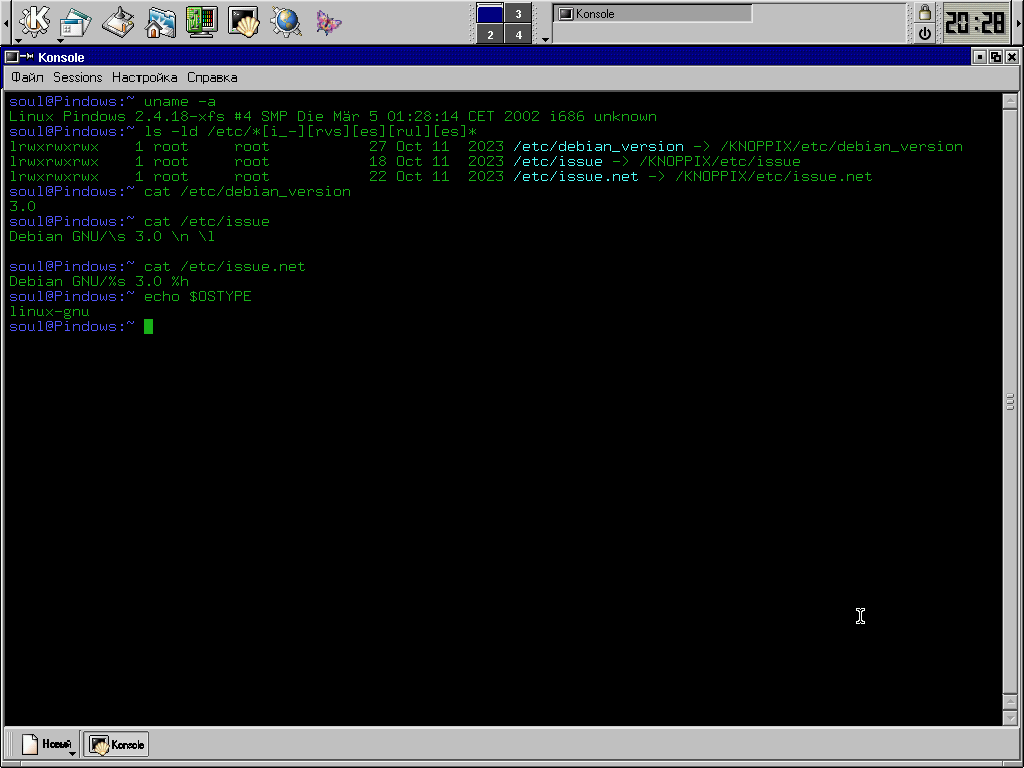
Task: Launch the system monitor panel icon
Action: (201, 22)
